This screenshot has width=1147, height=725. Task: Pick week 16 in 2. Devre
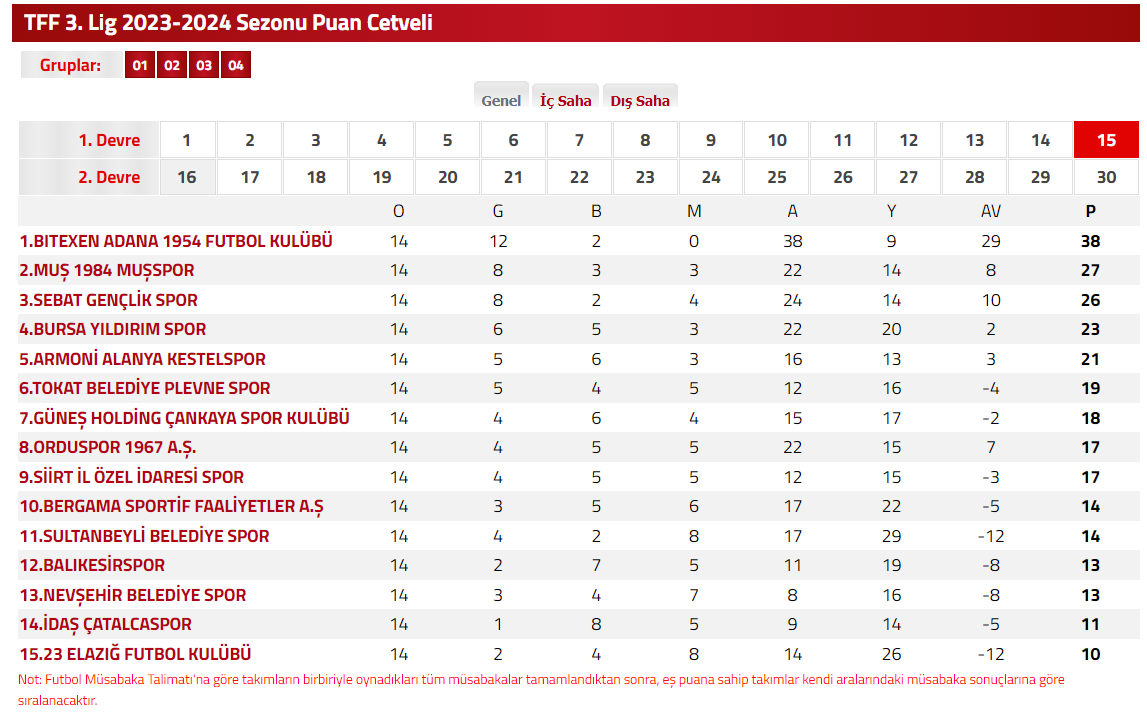[187, 177]
